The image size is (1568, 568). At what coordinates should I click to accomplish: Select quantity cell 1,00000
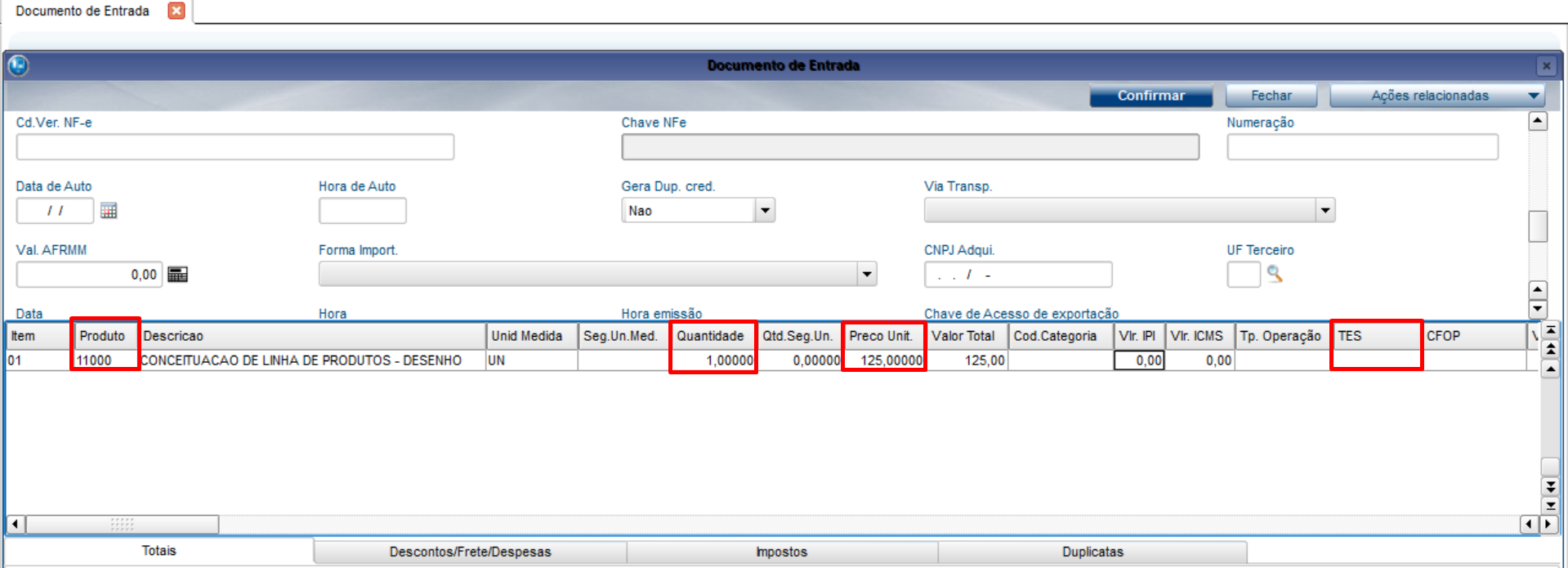pyautogui.click(x=713, y=360)
